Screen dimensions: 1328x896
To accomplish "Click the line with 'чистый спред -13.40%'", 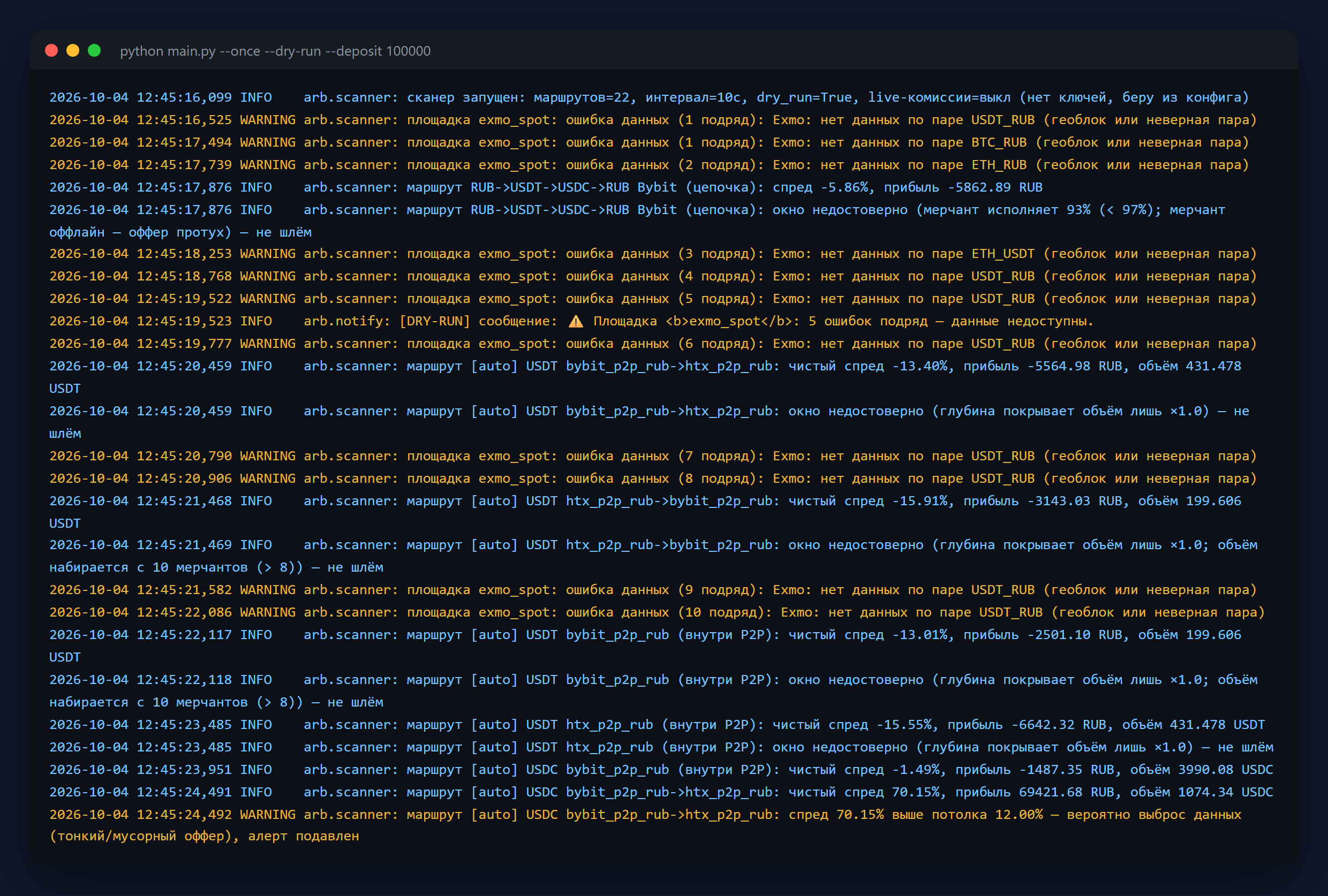I will pos(645,377).
